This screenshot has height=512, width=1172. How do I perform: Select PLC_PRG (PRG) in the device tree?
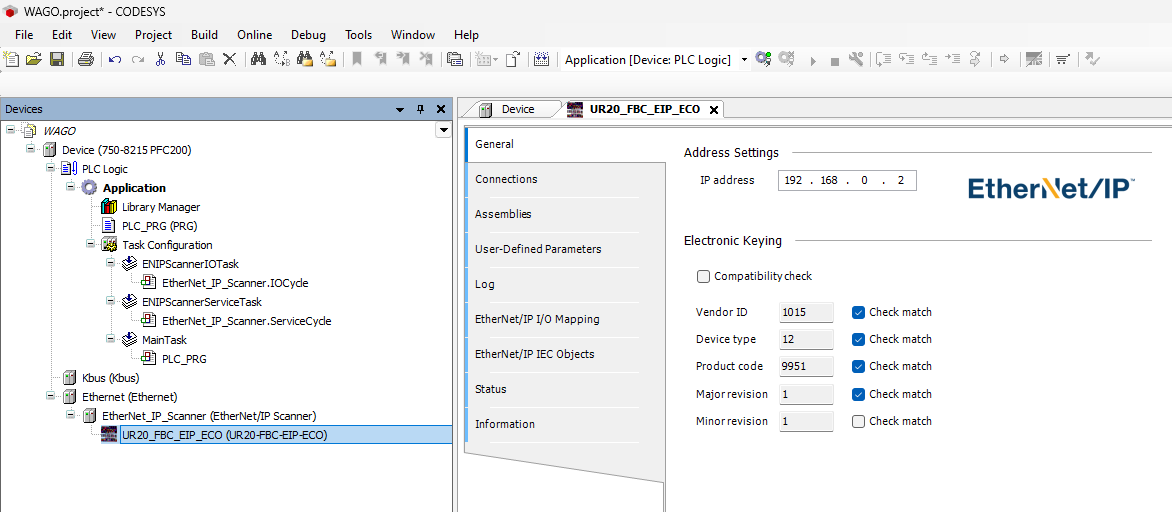coord(159,225)
